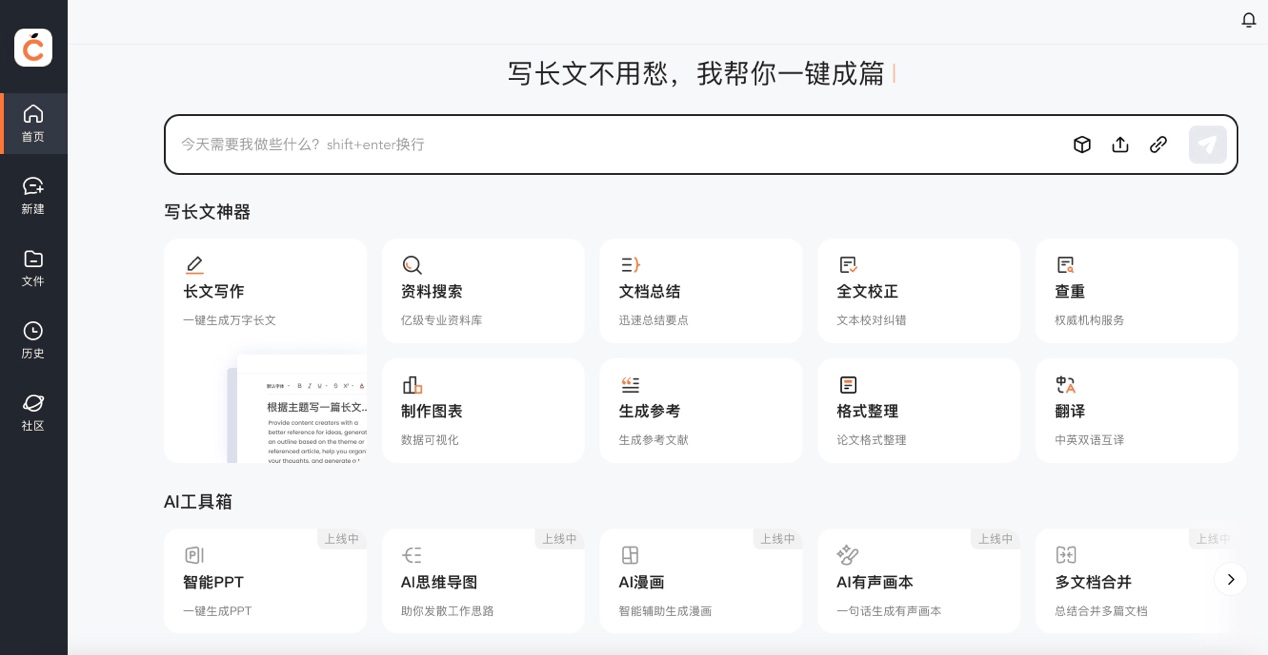
Task: Click the orange C app logo
Action: [x=33, y=47]
